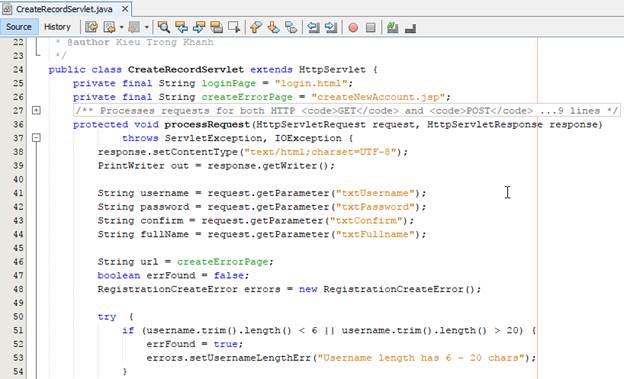The height and width of the screenshot is (379, 624).
Task: Expand the folded Javadoc at line 27
Action: click(36, 110)
